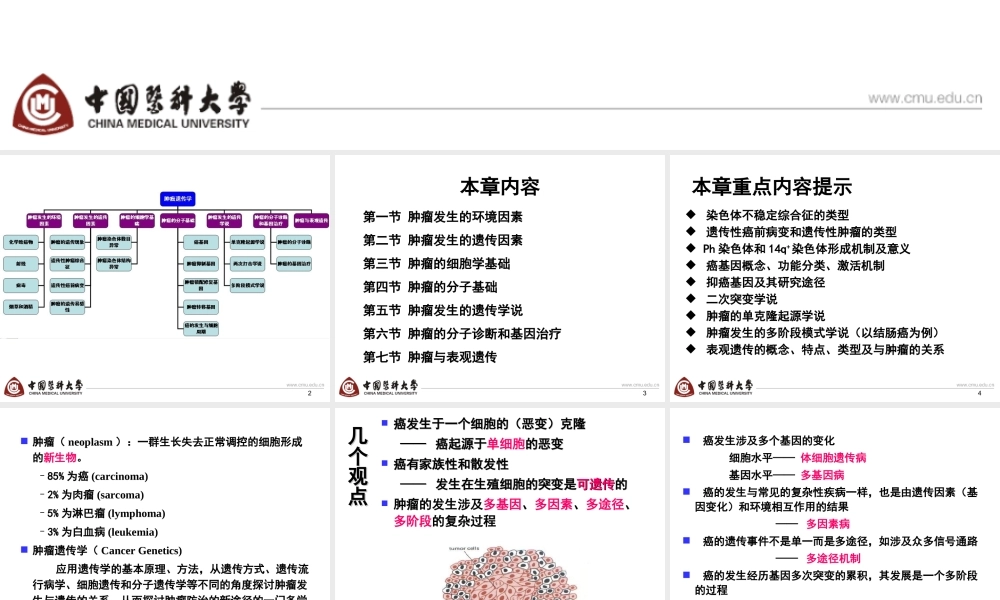Image resolution: width=1000 pixels, height=600 pixels.
Task: Click the 本章内容 slide title
Action: [499, 187]
